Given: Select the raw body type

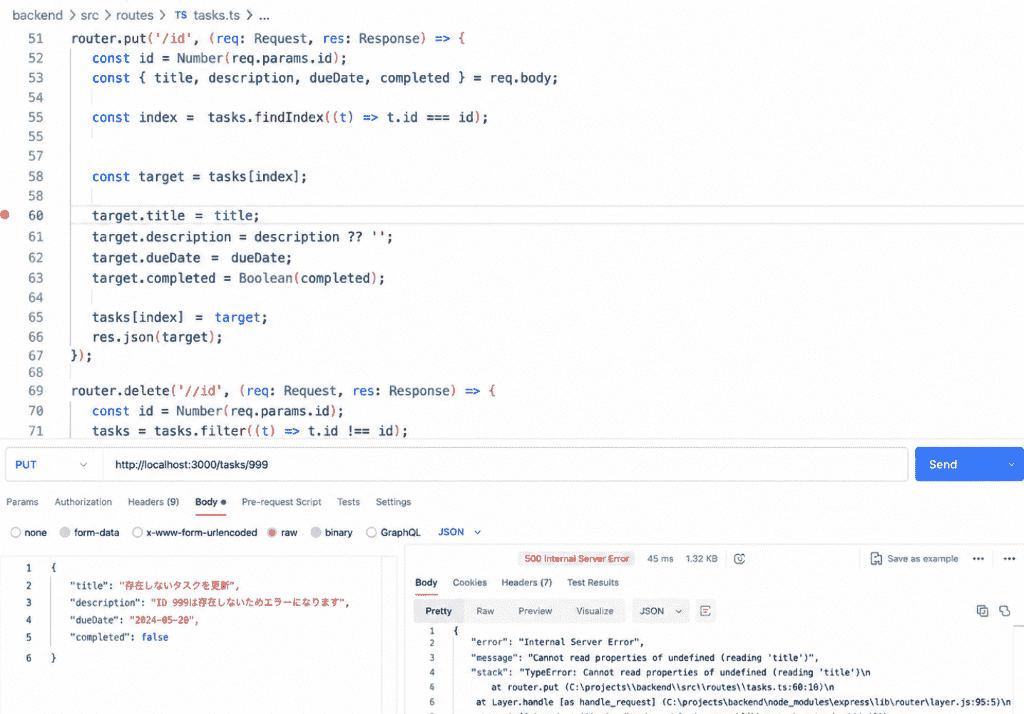Looking at the screenshot, I should [272, 533].
